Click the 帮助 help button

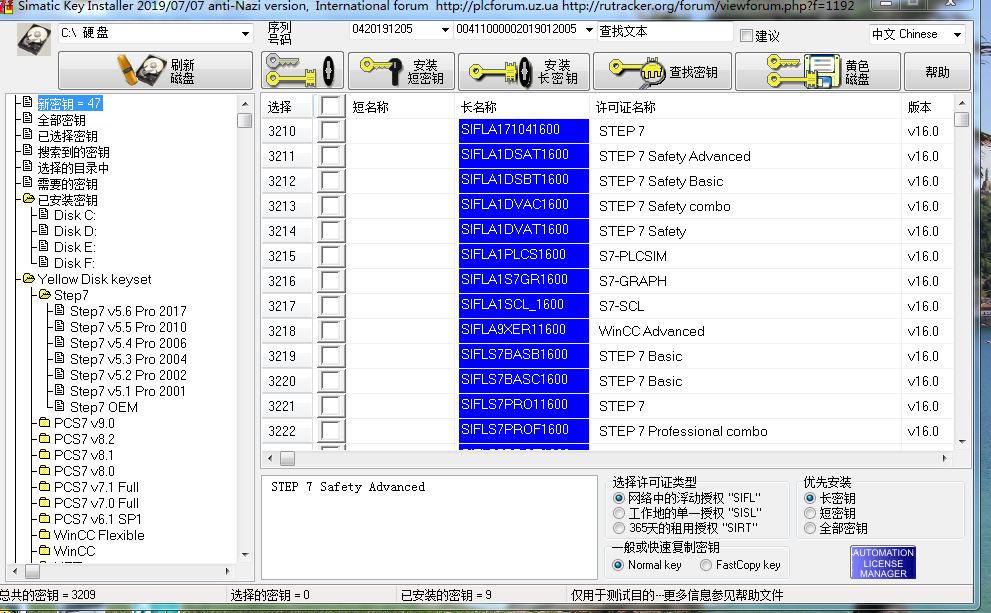coord(937,72)
